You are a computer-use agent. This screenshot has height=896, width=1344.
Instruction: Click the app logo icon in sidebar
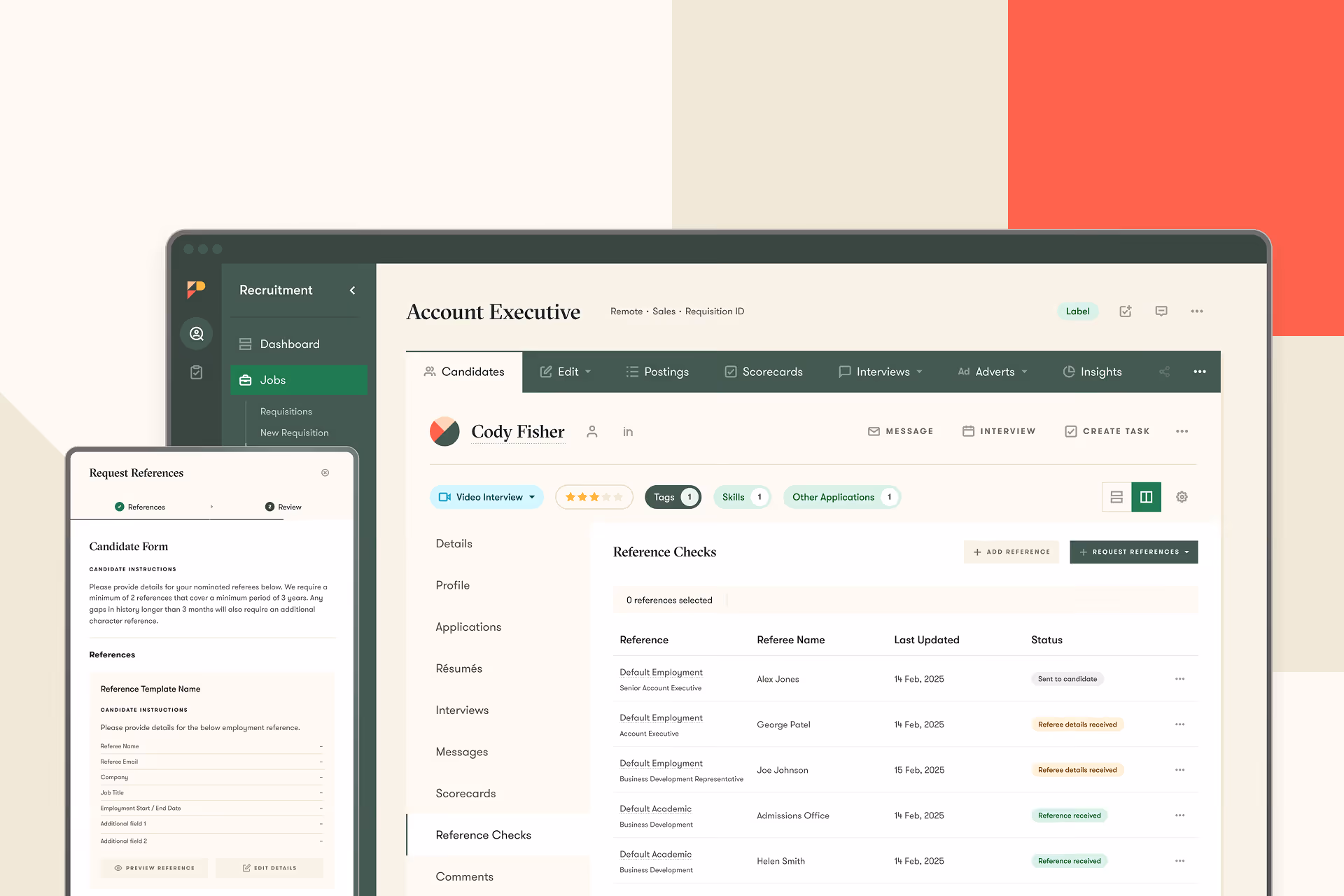click(196, 289)
